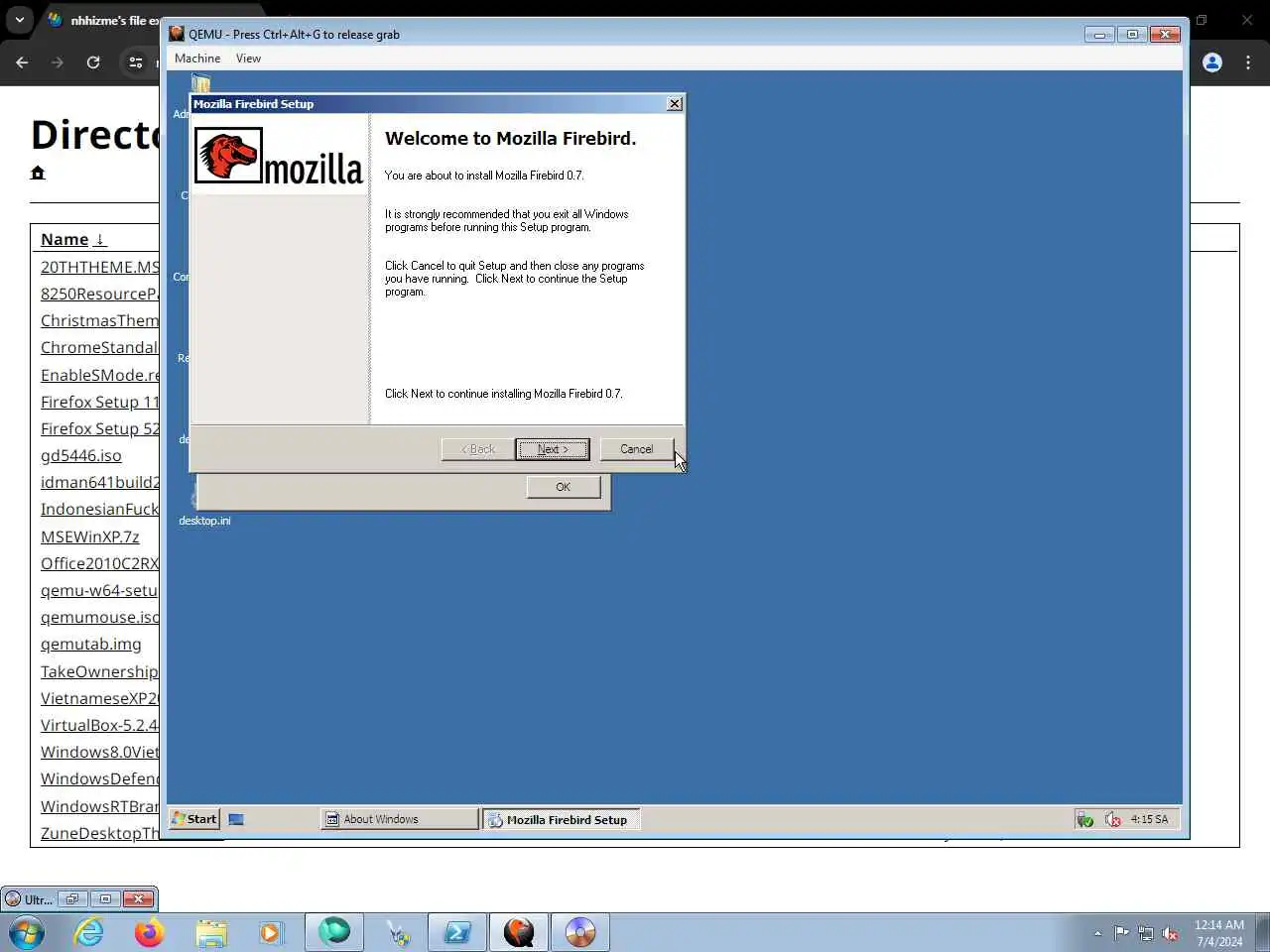Screen dimensions: 1270x952
Task: Open the TakeOwnership file link
Action: 99,671
